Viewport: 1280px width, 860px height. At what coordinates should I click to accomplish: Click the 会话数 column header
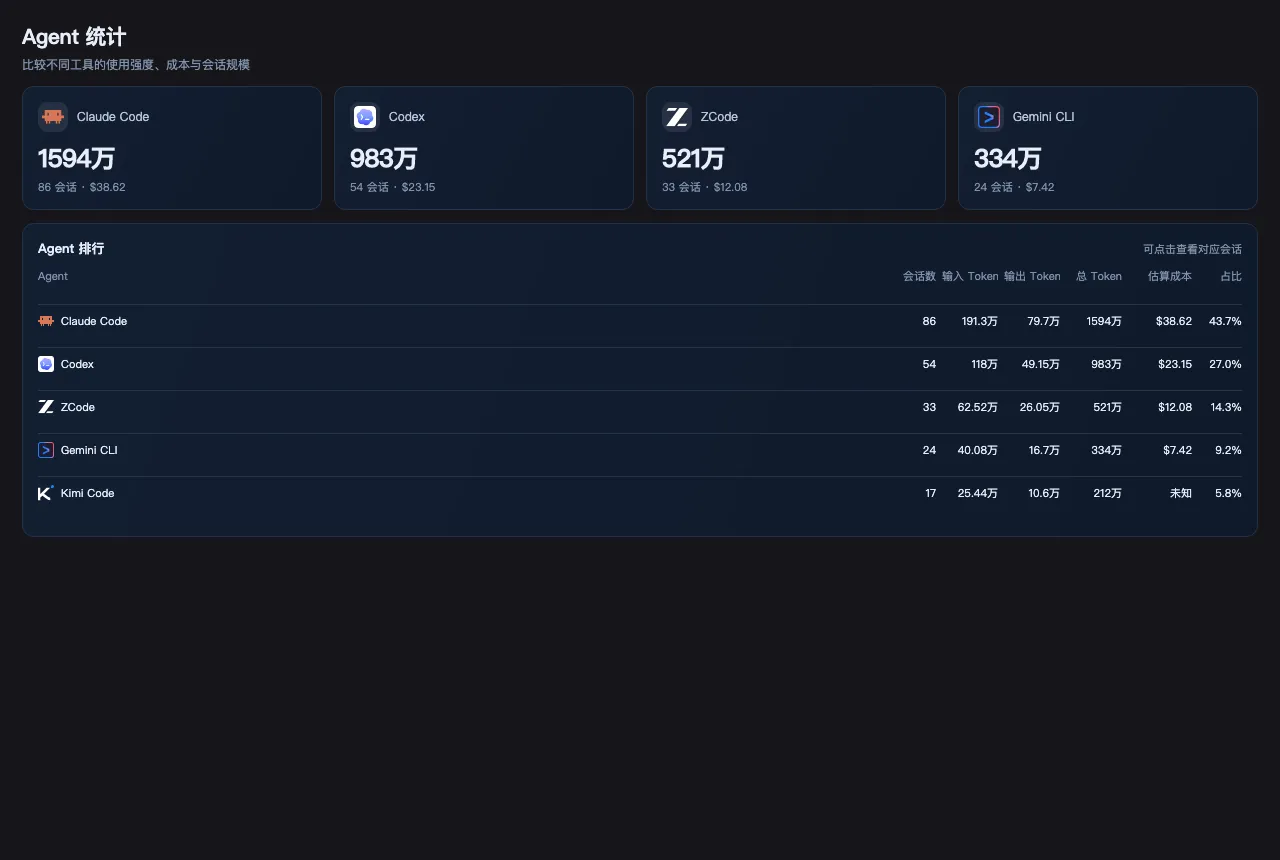[919, 276]
